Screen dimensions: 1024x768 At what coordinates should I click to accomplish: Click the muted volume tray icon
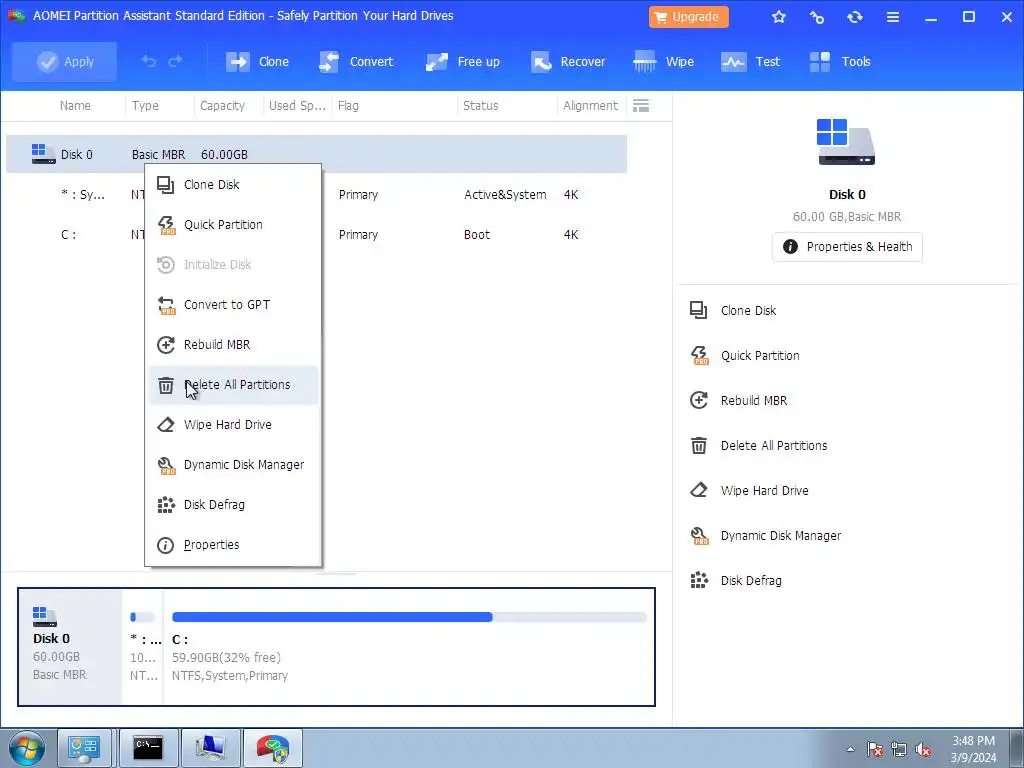[x=923, y=749]
